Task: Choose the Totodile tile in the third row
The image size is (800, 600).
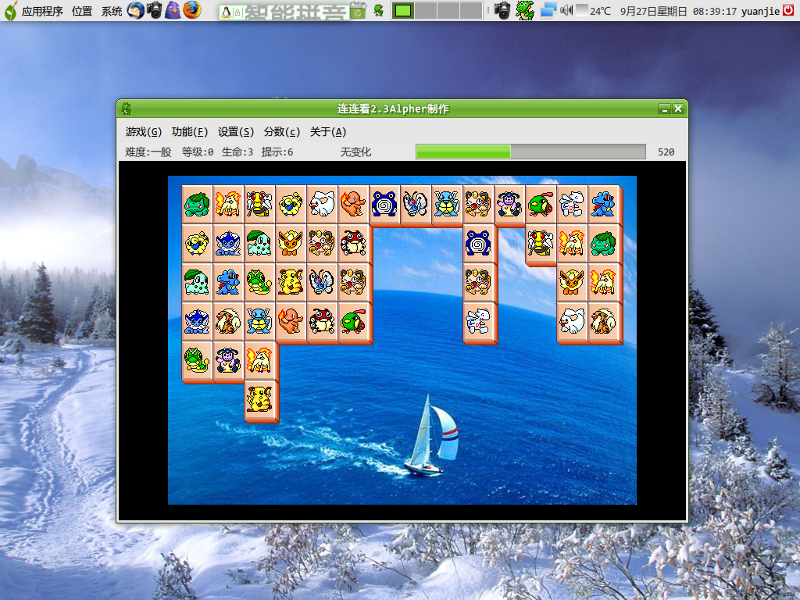Action: pyautogui.click(x=228, y=282)
